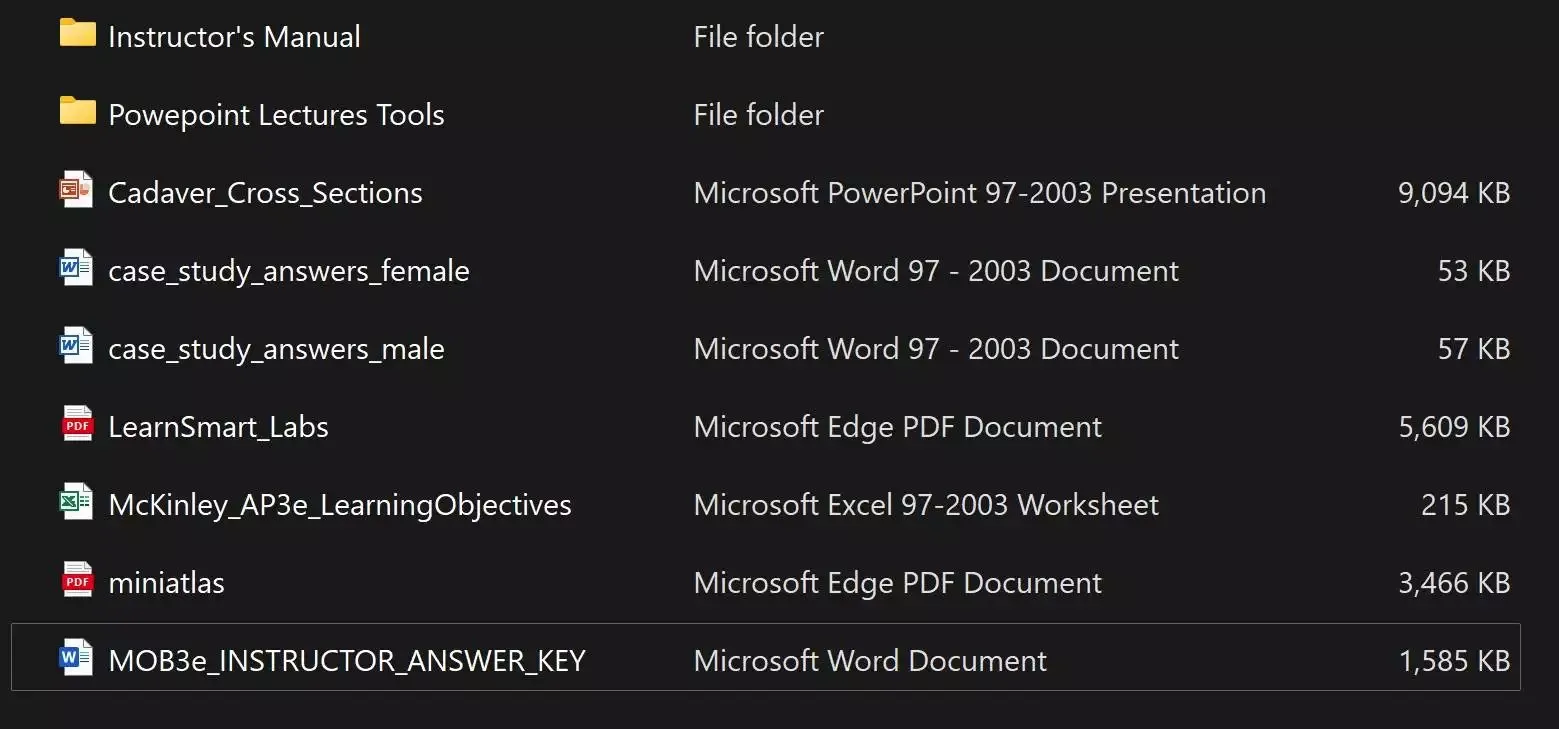This screenshot has height=729, width=1559.
Task: Click the Instructor's Manual folder icon
Action: click(x=77, y=35)
